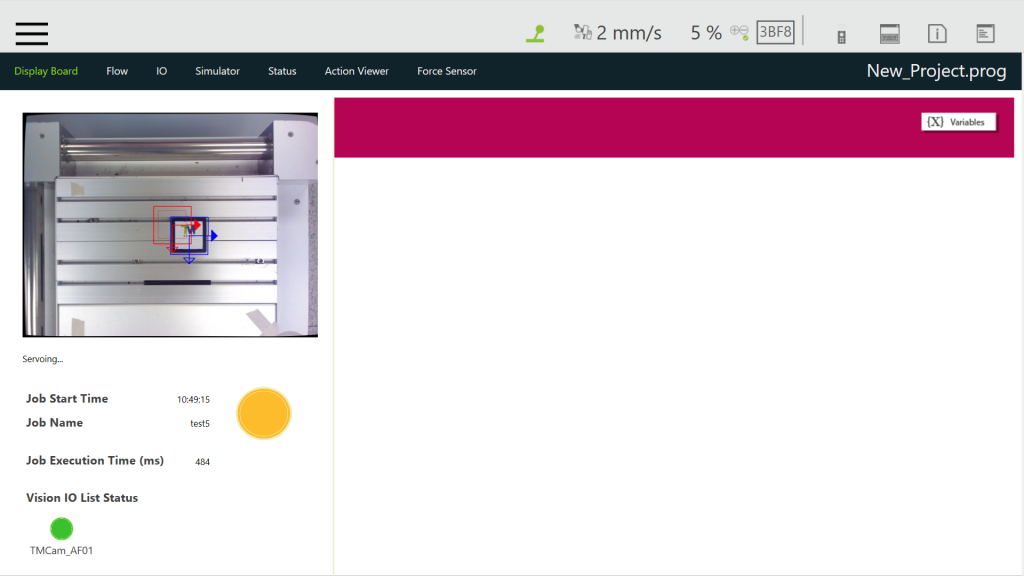
Task: Click the robot stick controller icon
Action: pyautogui.click(x=842, y=35)
